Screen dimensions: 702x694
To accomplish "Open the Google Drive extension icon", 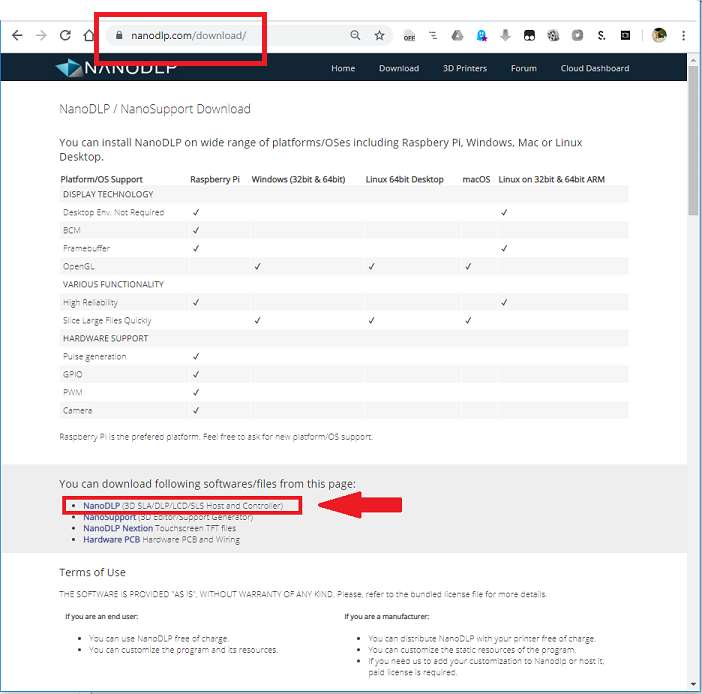I will click(457, 35).
